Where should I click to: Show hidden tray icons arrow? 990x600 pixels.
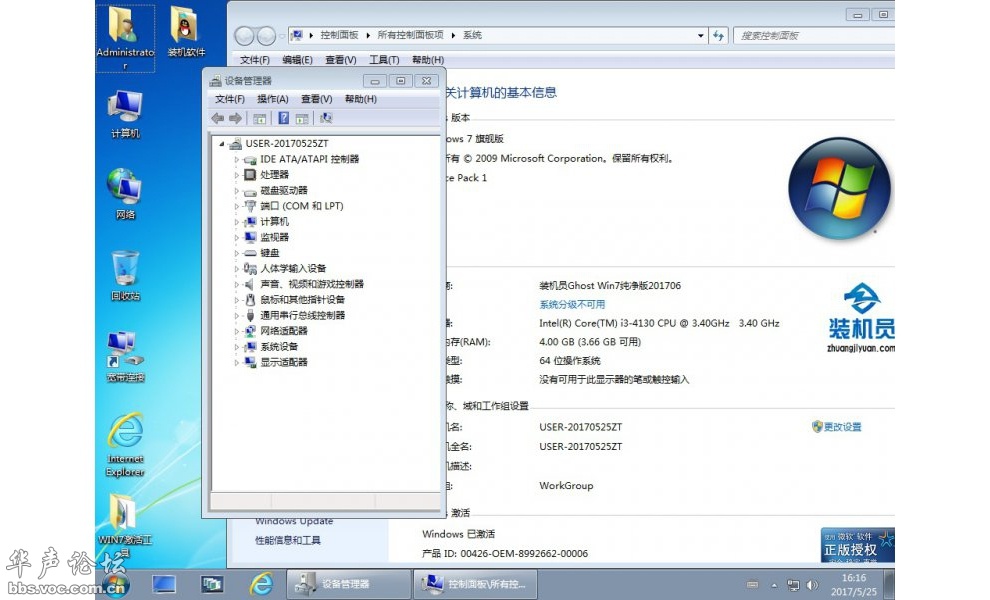coord(773,585)
